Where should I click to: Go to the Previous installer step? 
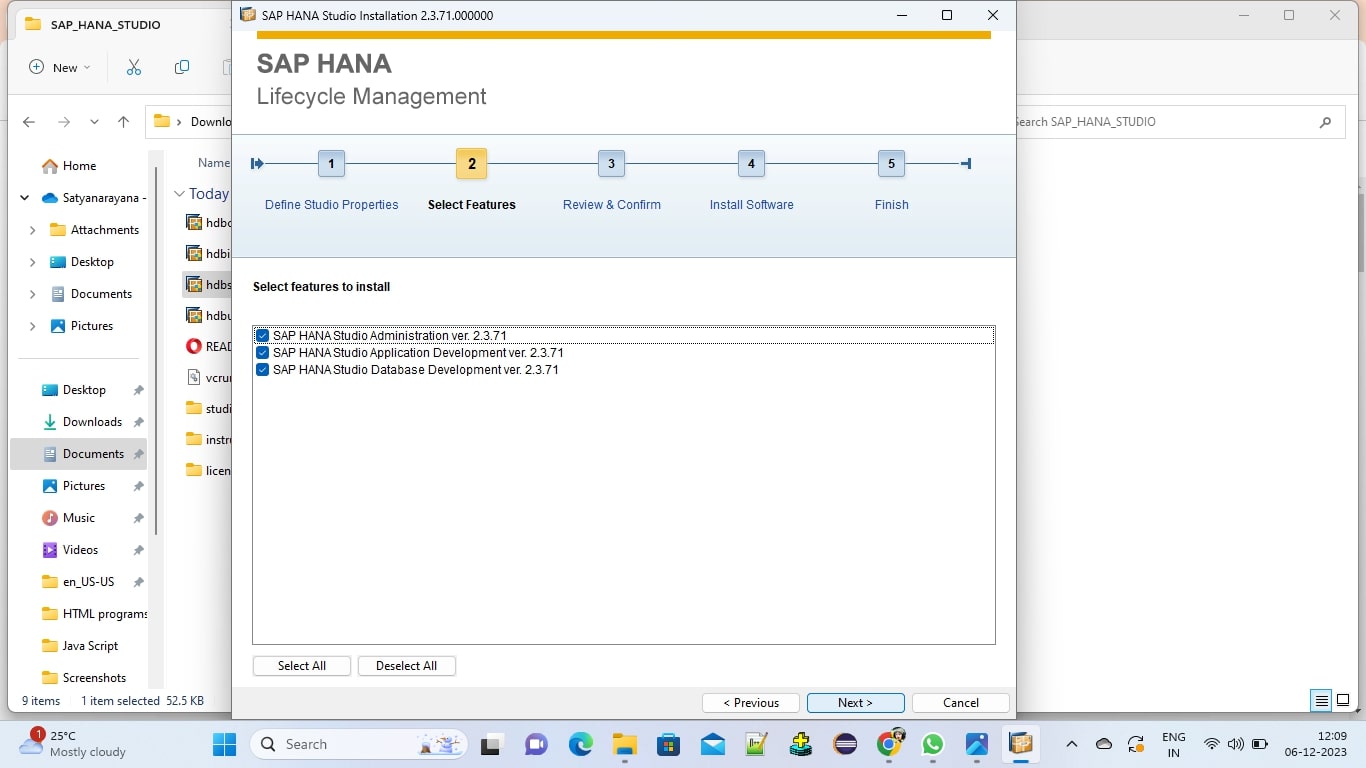(x=751, y=703)
